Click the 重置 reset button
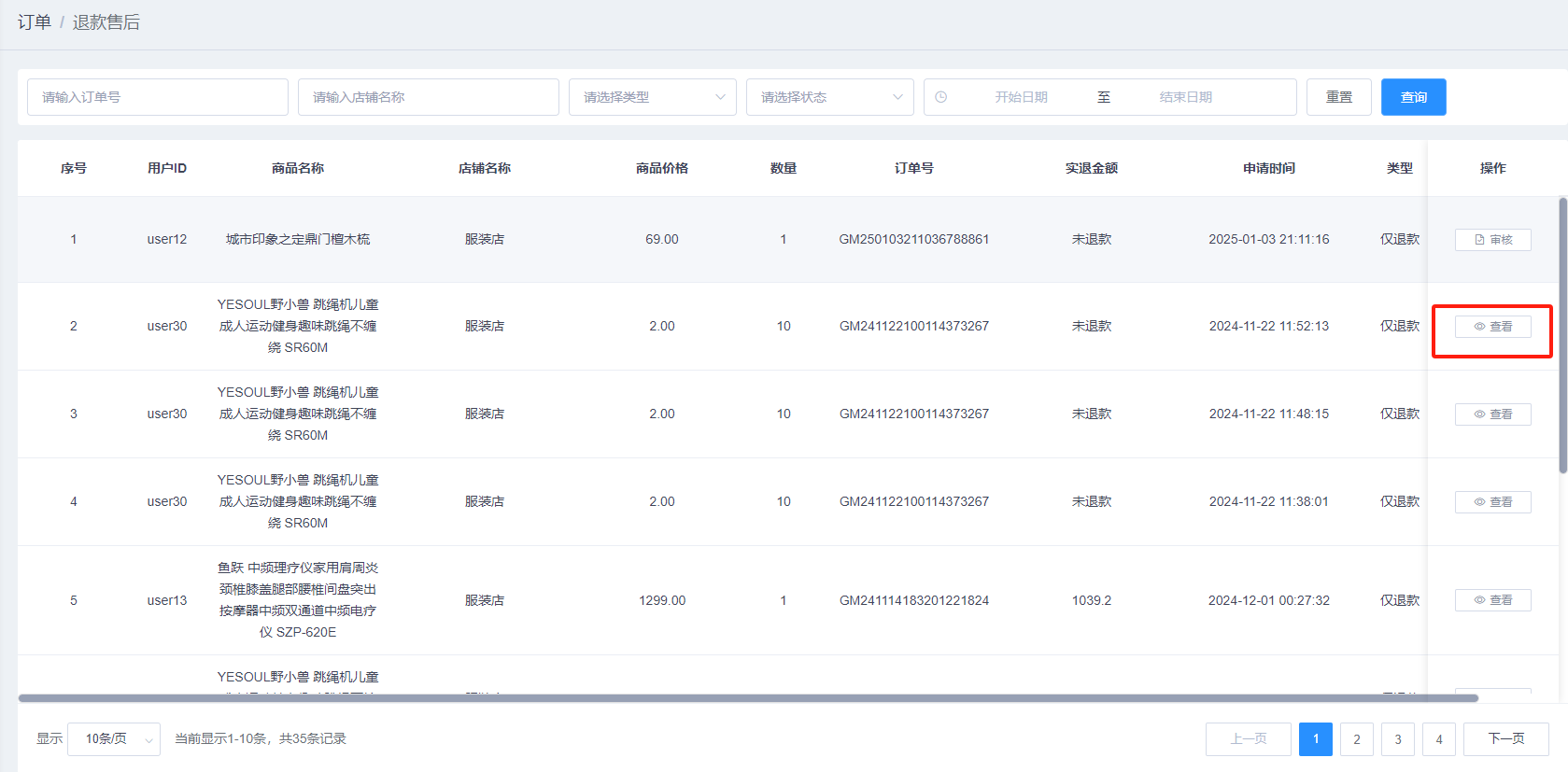This screenshot has width=1568, height=772. [x=1338, y=97]
